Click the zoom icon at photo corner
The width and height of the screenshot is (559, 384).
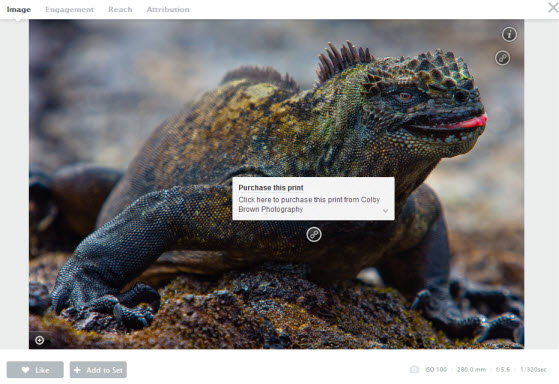click(40, 340)
